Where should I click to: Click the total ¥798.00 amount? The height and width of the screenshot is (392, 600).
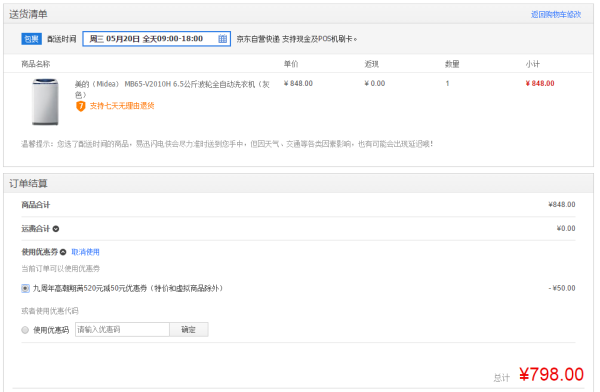pyautogui.click(x=551, y=374)
